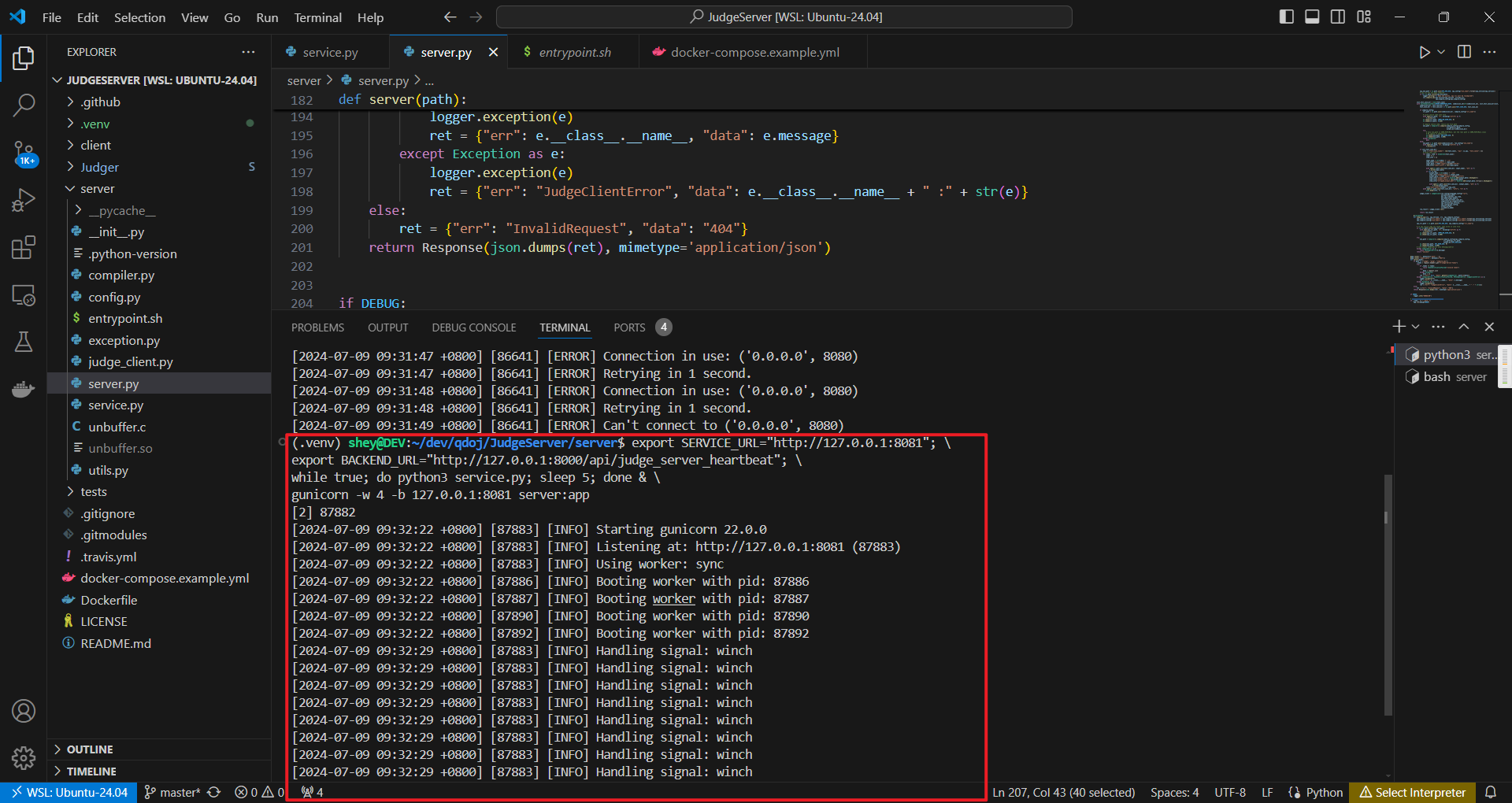Maximize the terminal panel size

click(x=1463, y=327)
